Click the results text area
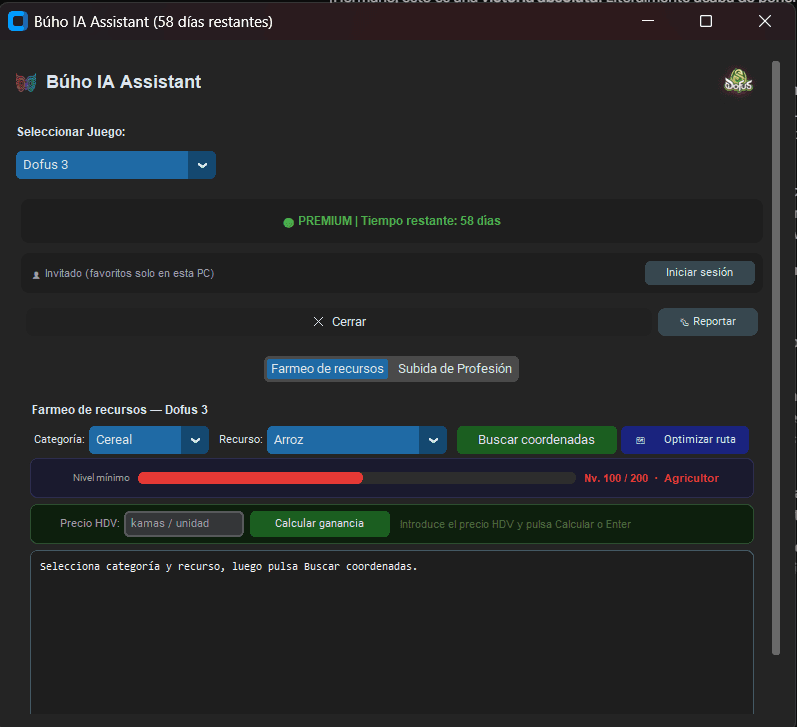The width and height of the screenshot is (797, 727). 392,632
